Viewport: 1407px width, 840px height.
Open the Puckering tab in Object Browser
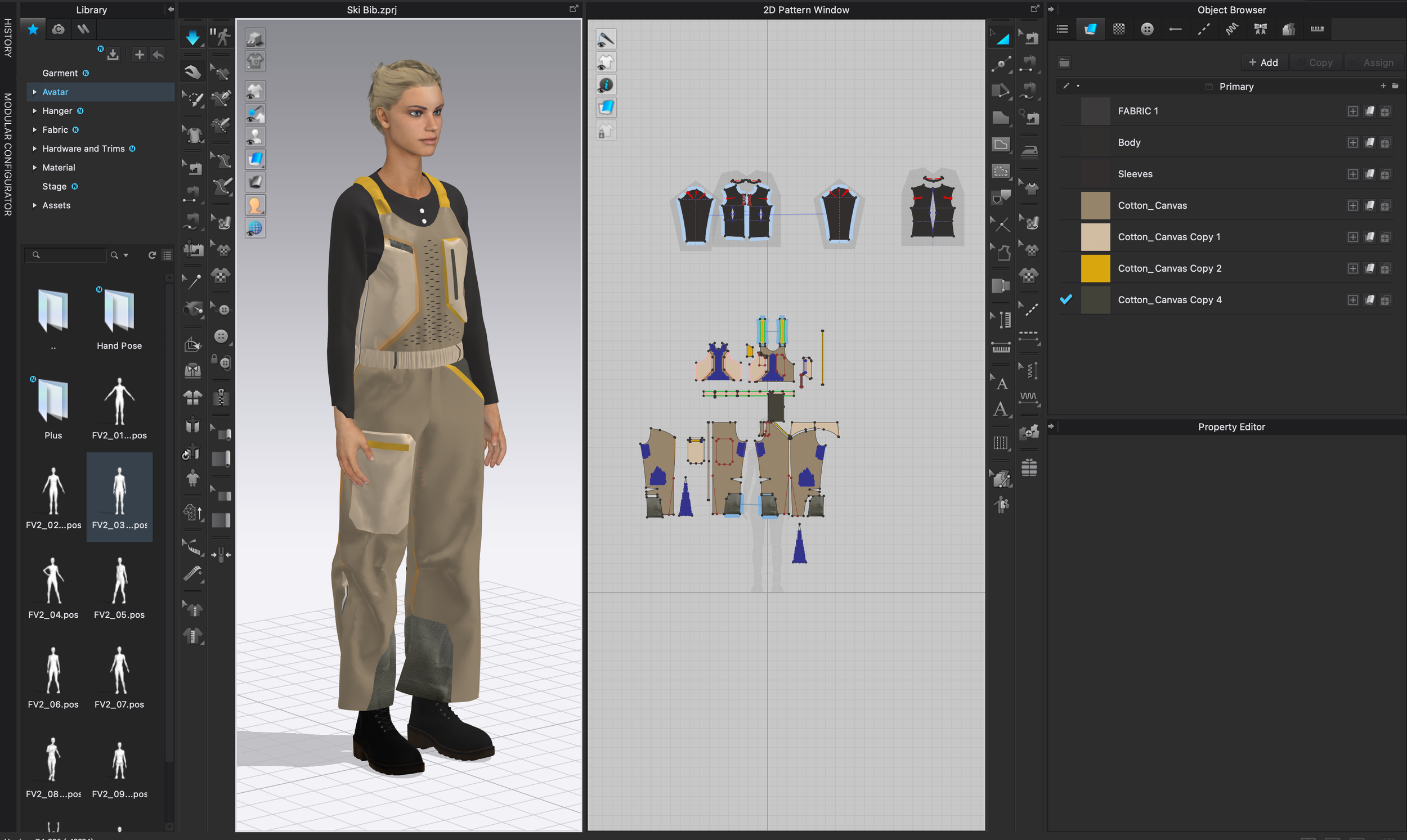[1232, 29]
